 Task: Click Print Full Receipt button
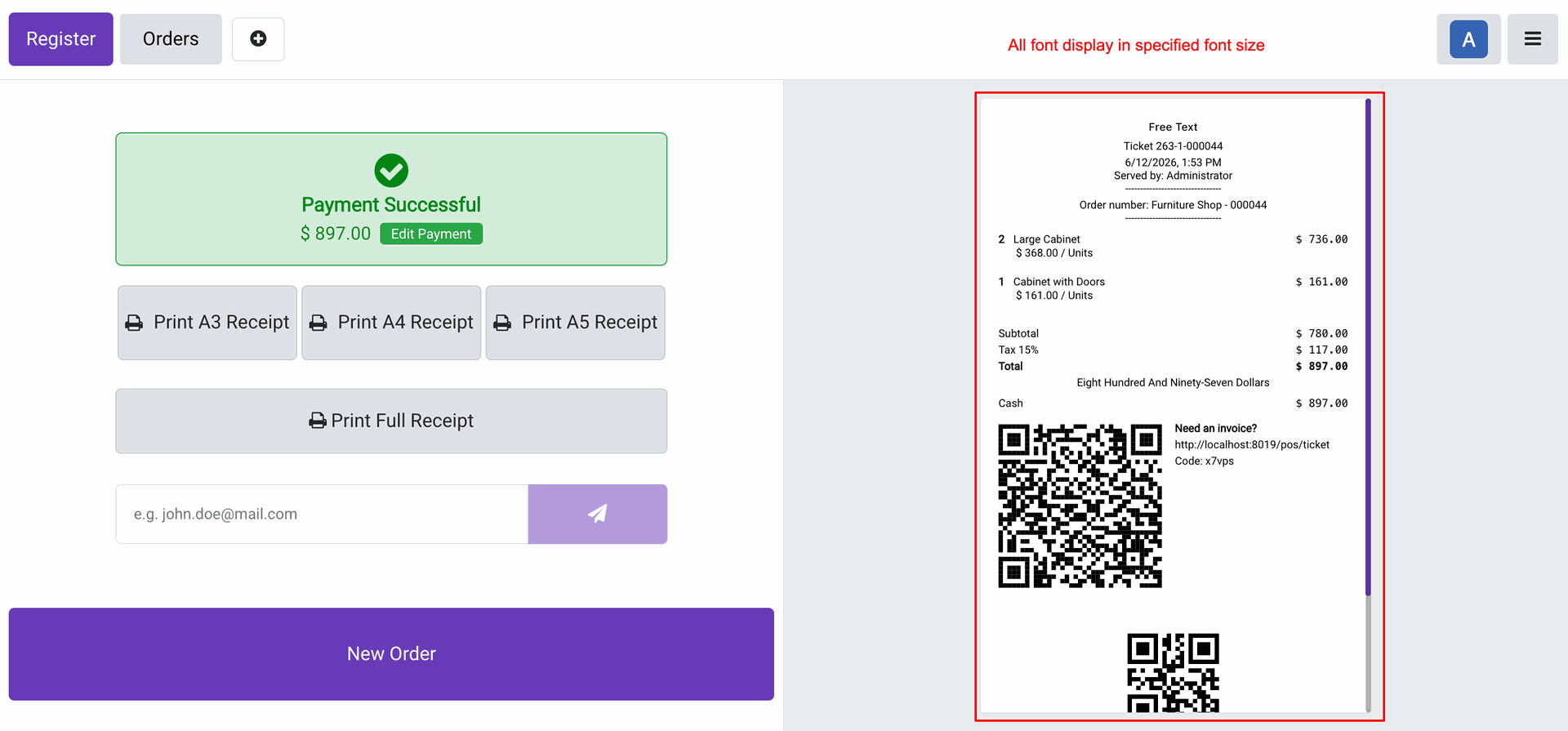click(391, 421)
